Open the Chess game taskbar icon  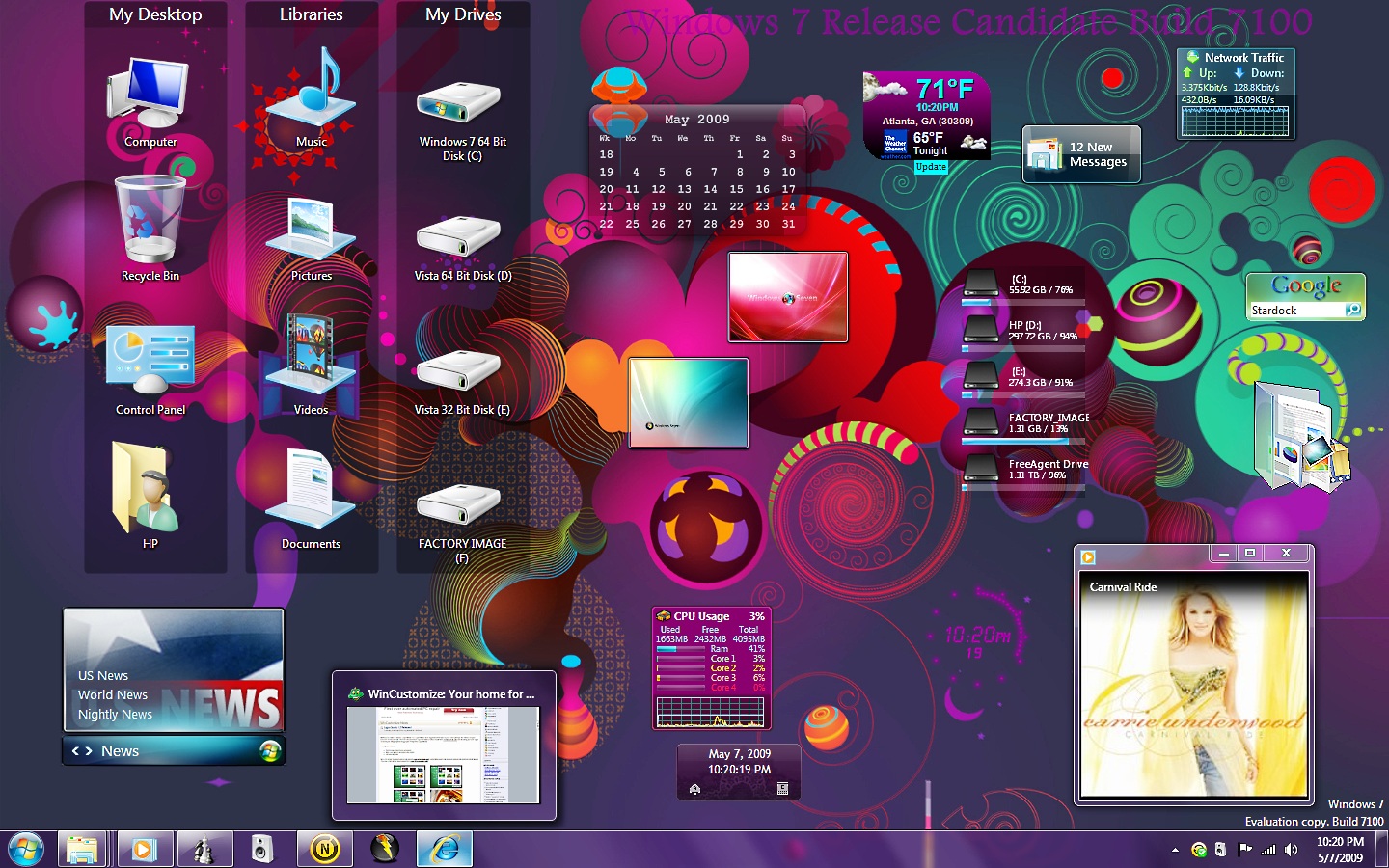click(204, 850)
